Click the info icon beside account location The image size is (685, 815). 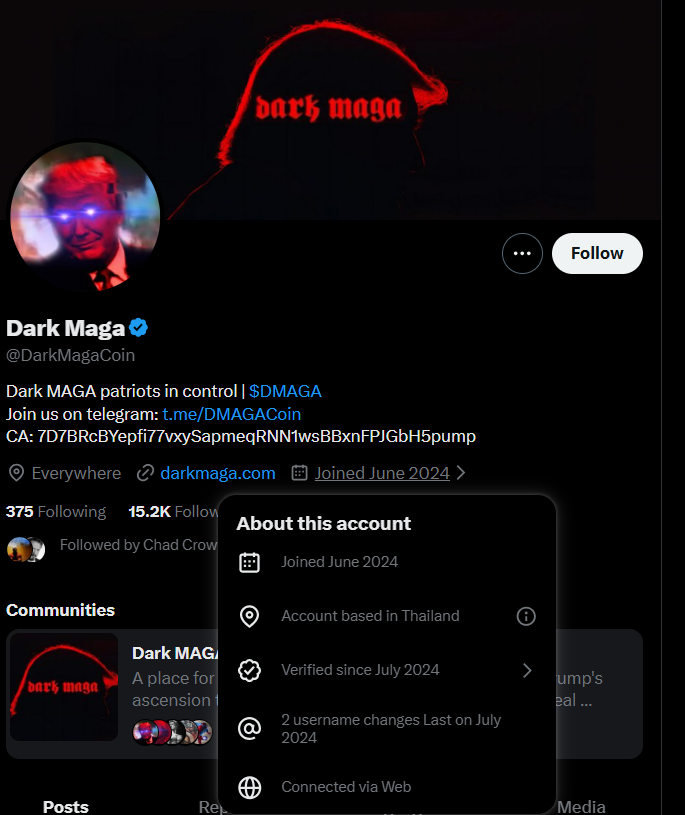(x=526, y=616)
